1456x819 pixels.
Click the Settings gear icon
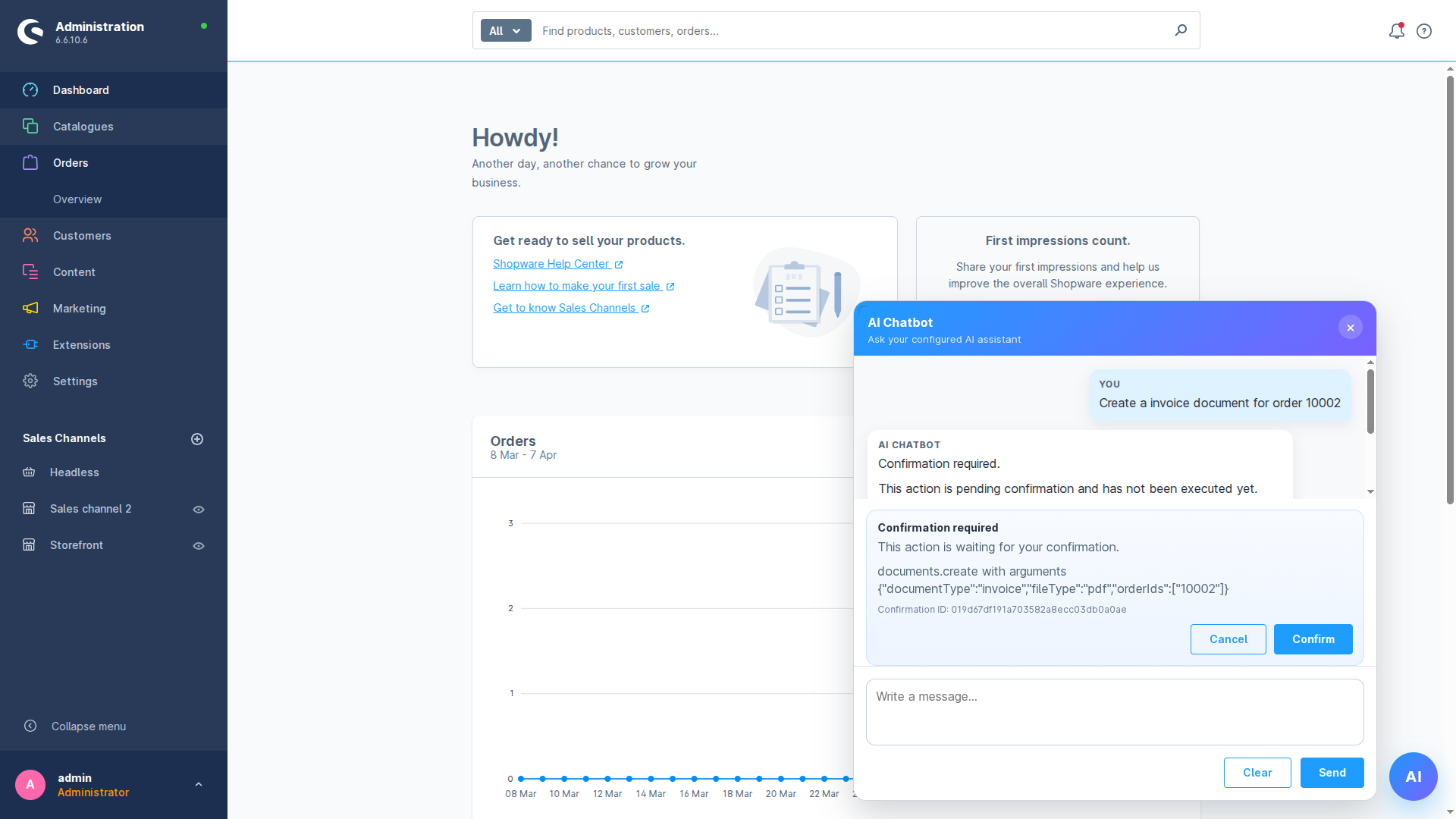pos(30,381)
